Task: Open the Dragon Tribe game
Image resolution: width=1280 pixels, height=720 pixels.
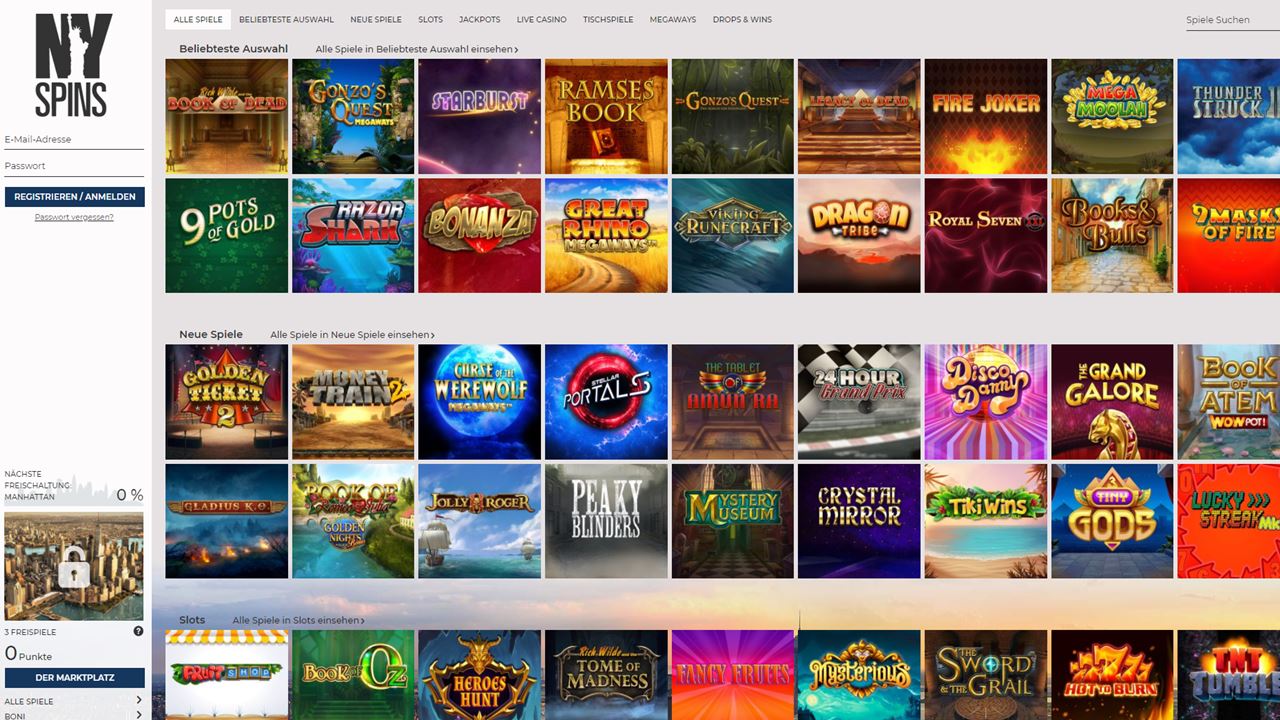Action: (859, 235)
